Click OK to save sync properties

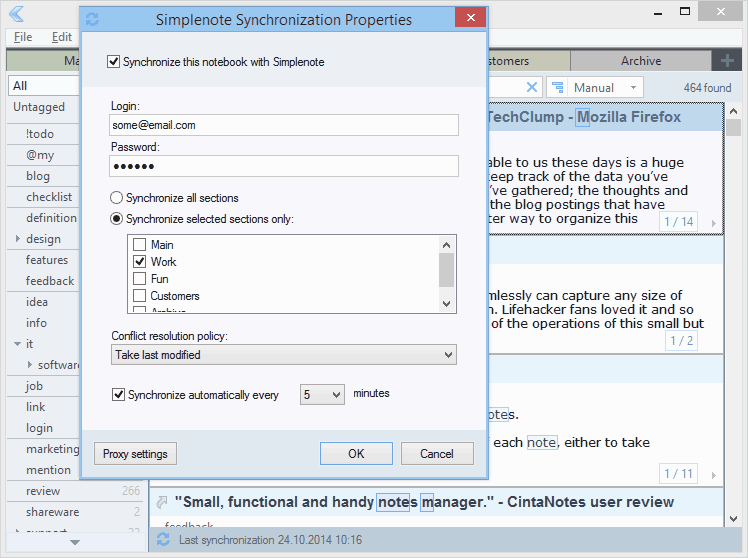(356, 454)
